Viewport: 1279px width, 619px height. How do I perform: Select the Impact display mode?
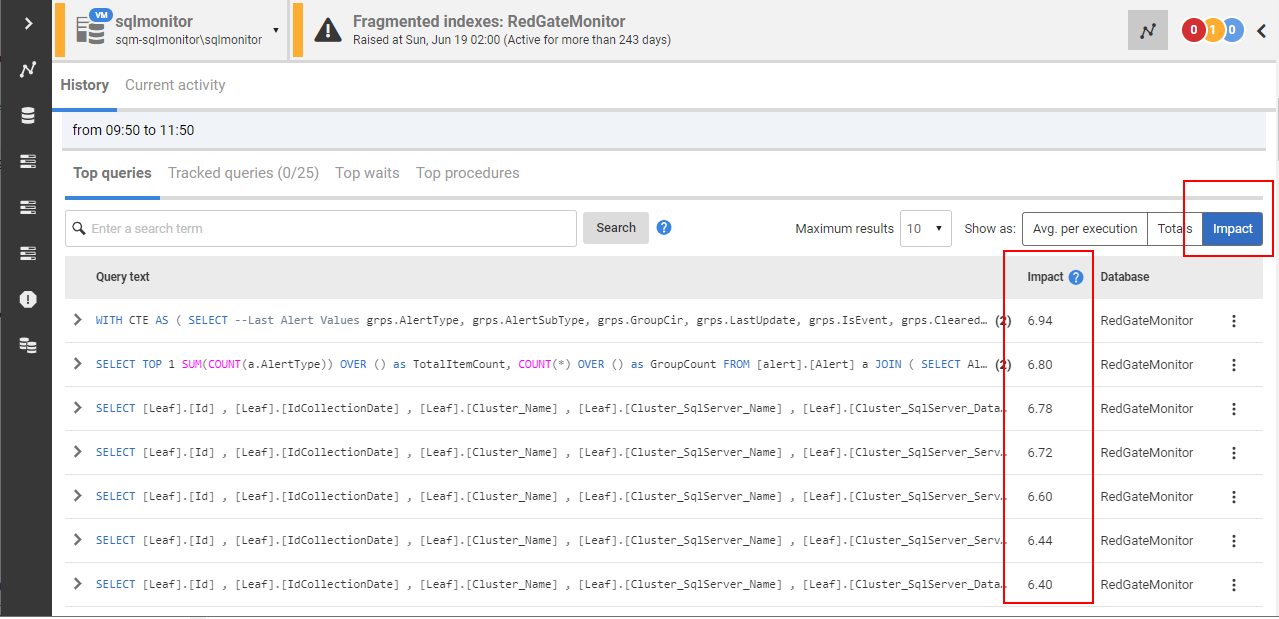coord(1232,229)
